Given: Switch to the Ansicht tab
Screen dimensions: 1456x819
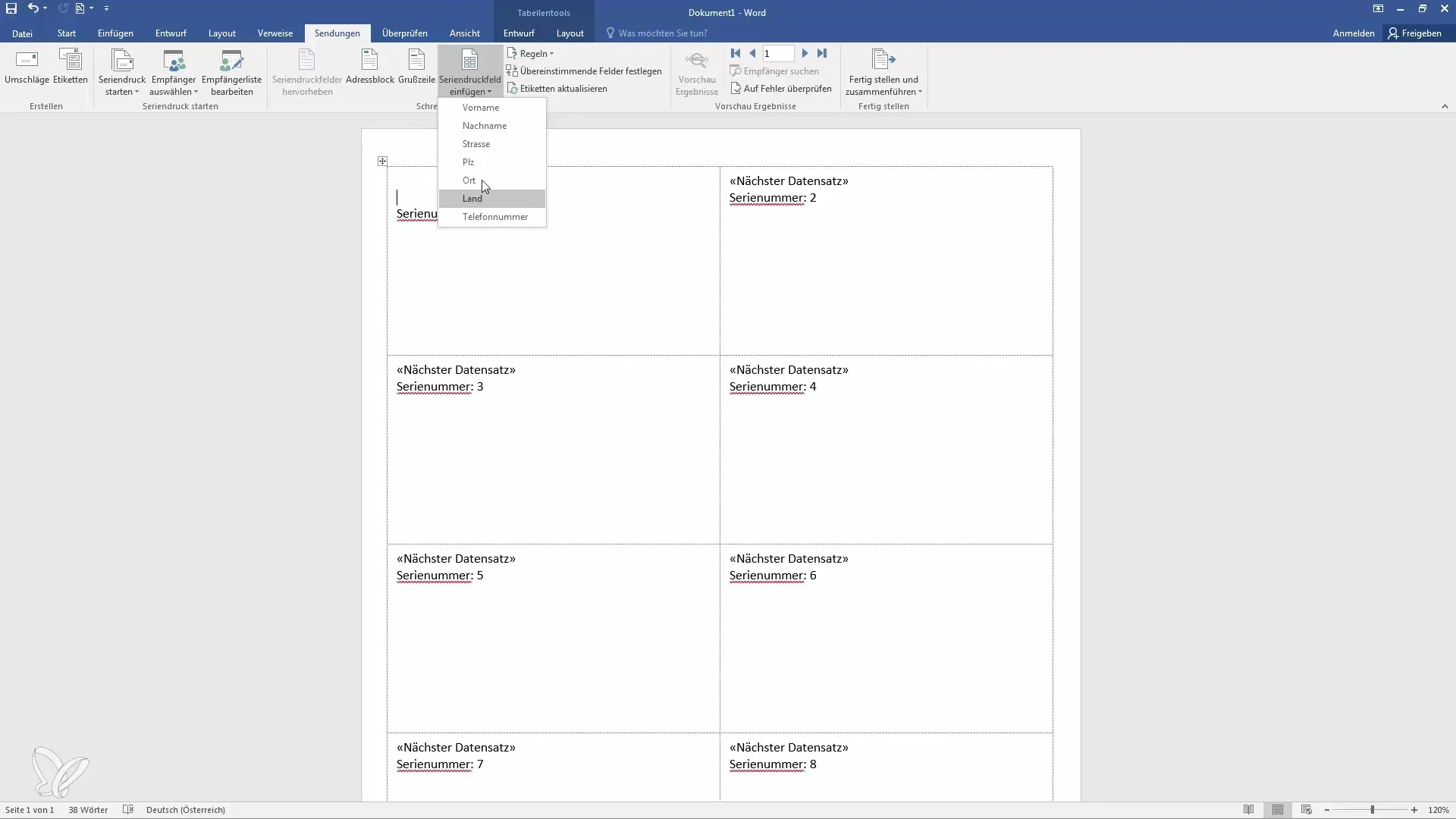Looking at the screenshot, I should 464,33.
